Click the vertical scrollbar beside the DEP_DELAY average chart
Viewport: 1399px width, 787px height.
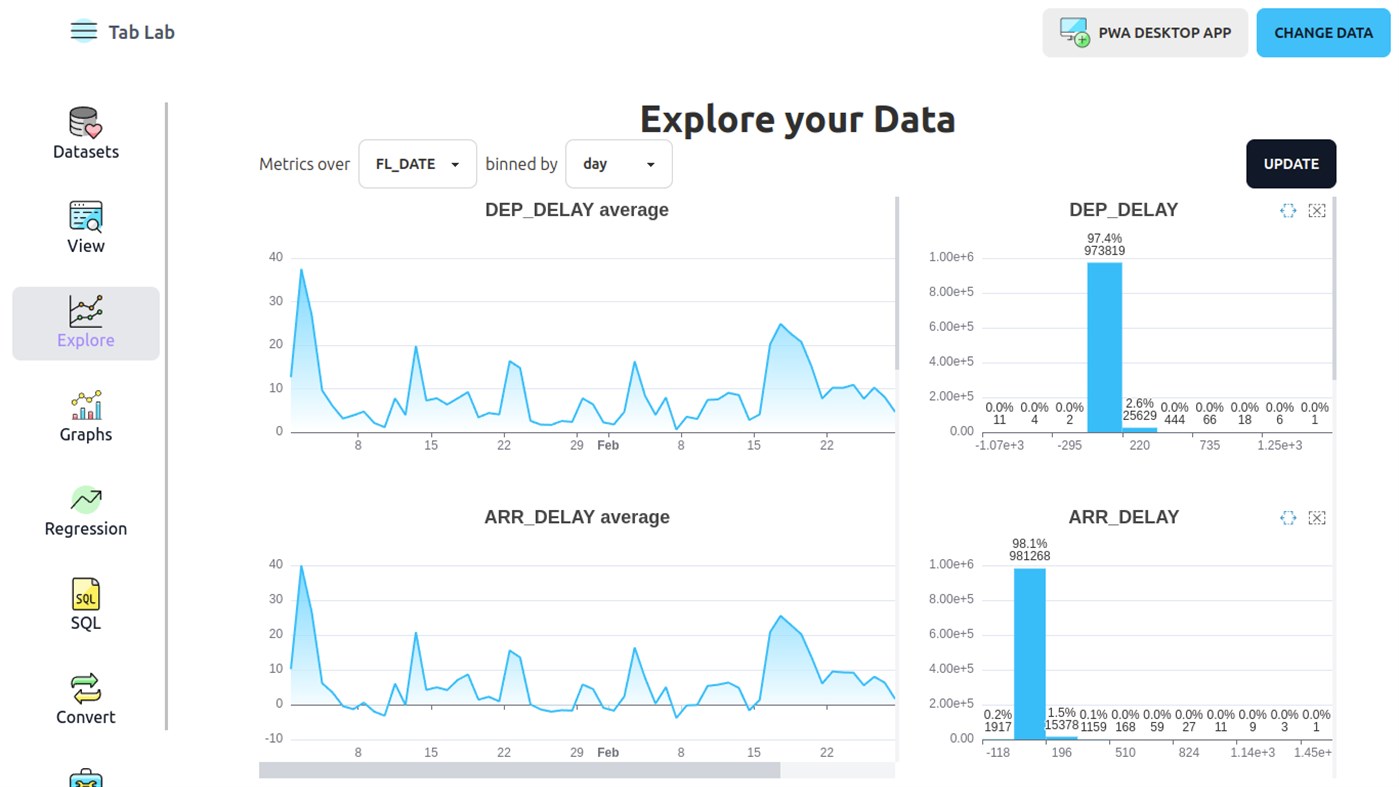pos(897,284)
